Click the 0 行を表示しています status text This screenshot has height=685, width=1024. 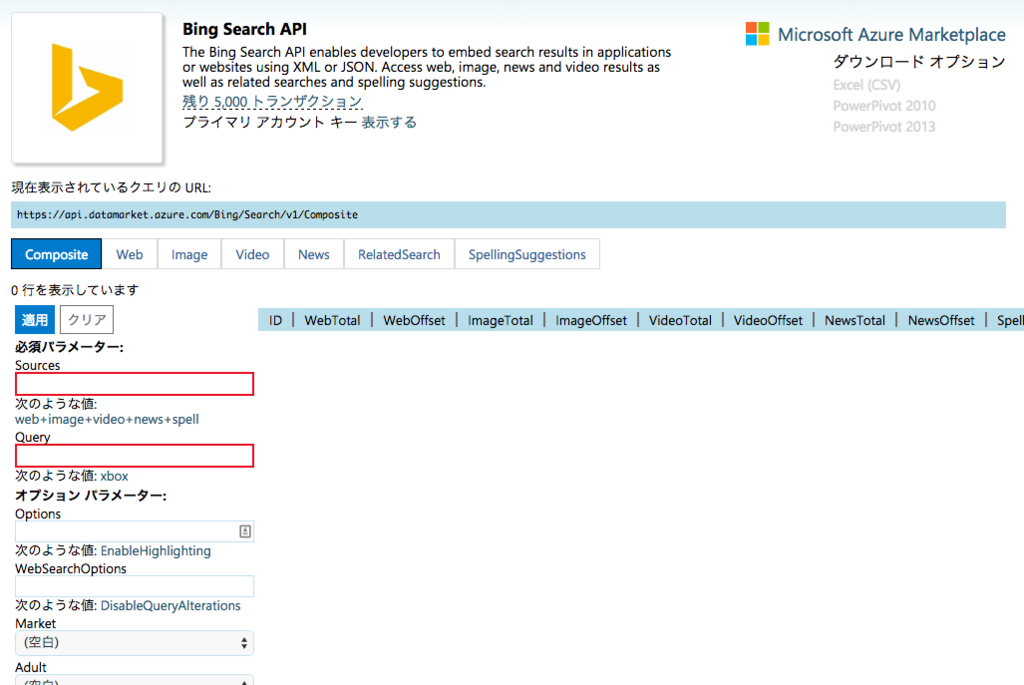[x=75, y=290]
